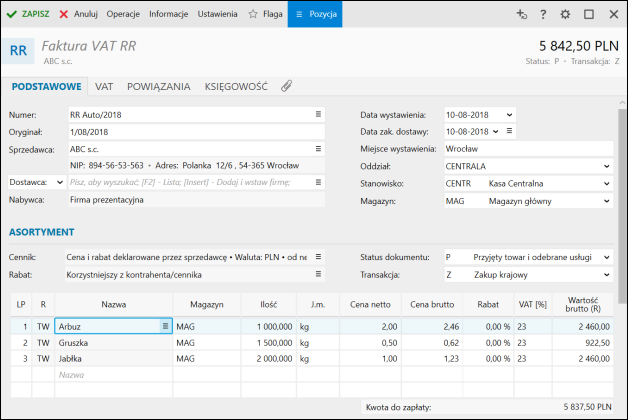Switch to the KSIĘGOWOŚĆ tab

coord(235,87)
